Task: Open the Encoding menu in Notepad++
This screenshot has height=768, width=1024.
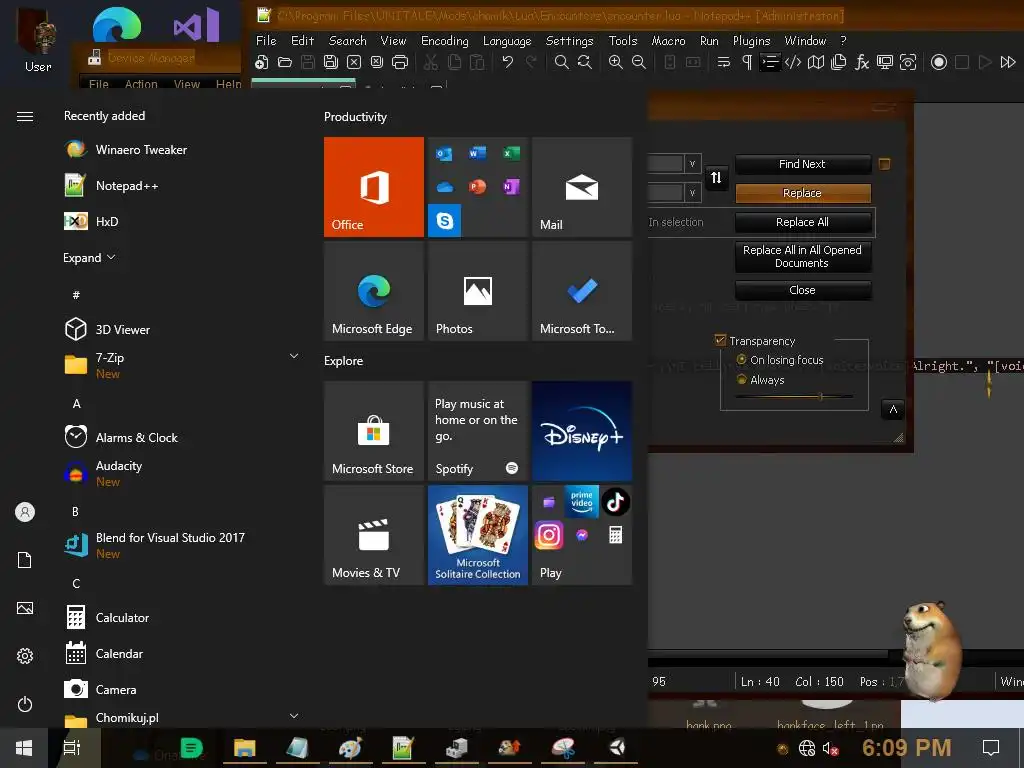Action: (445, 40)
